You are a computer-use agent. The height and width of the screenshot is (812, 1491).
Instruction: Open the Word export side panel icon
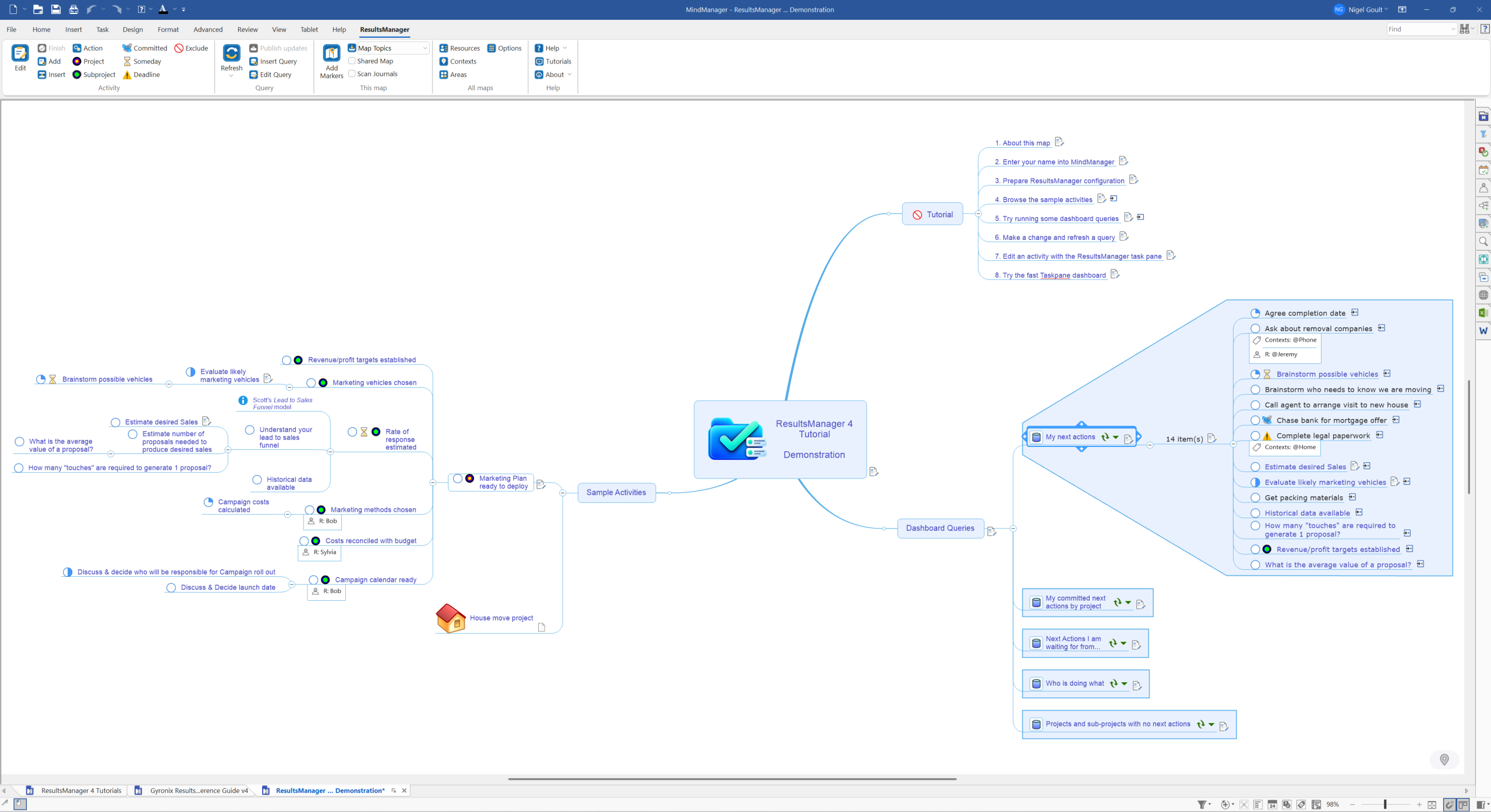click(x=1483, y=331)
